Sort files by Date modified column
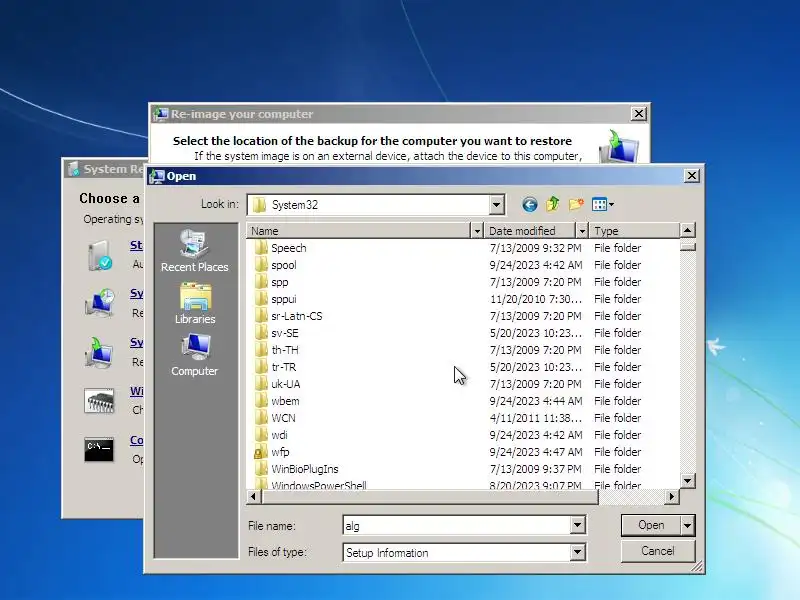This screenshot has width=800, height=600. point(530,231)
